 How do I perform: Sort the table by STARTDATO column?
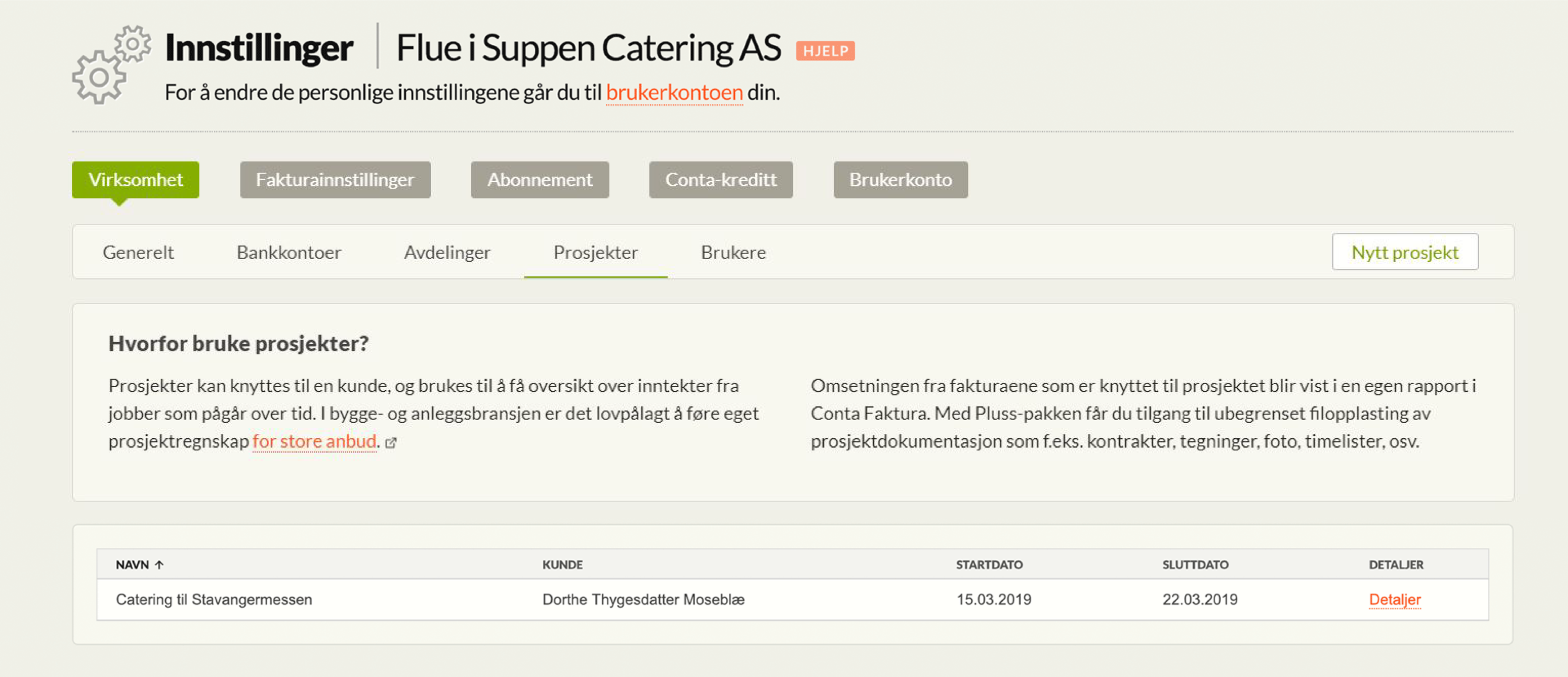click(x=988, y=565)
